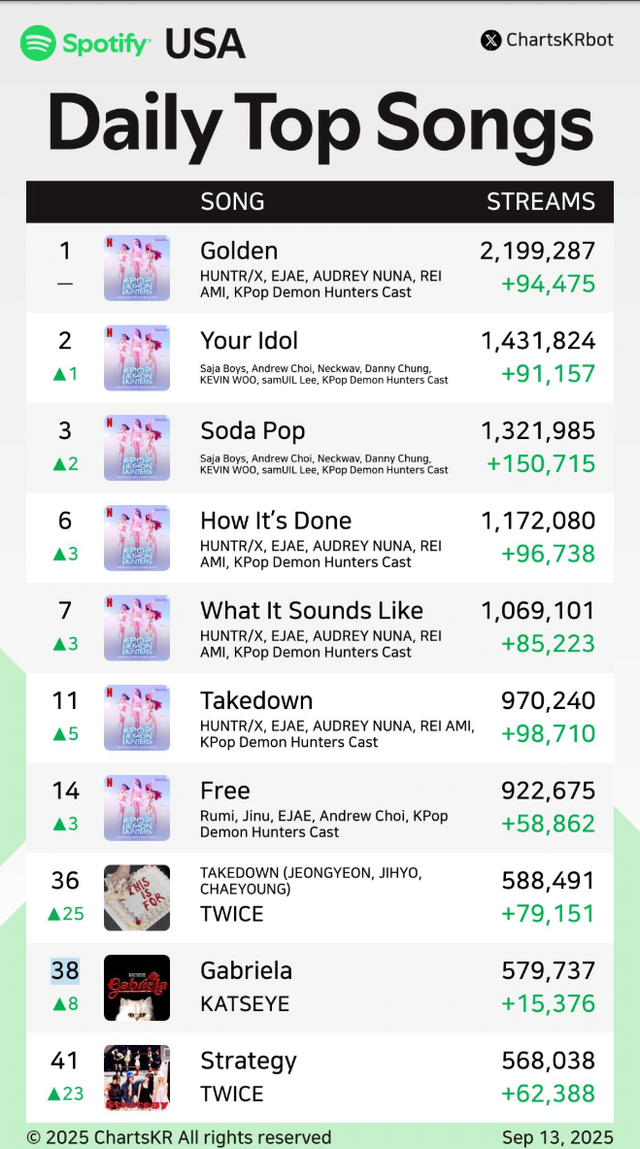Viewport: 640px width, 1149px height.
Task: Click the up arrow beside rank change 25
Action: (54, 914)
